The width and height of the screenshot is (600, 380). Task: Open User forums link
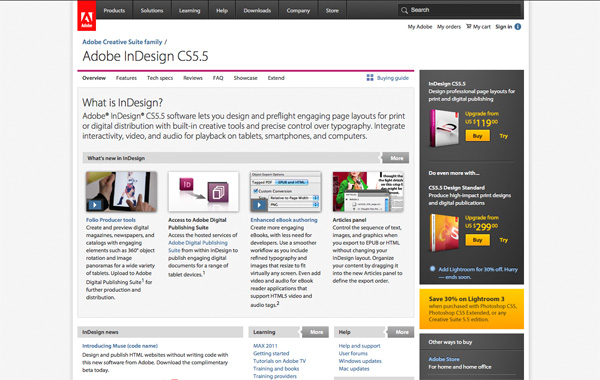353,354
